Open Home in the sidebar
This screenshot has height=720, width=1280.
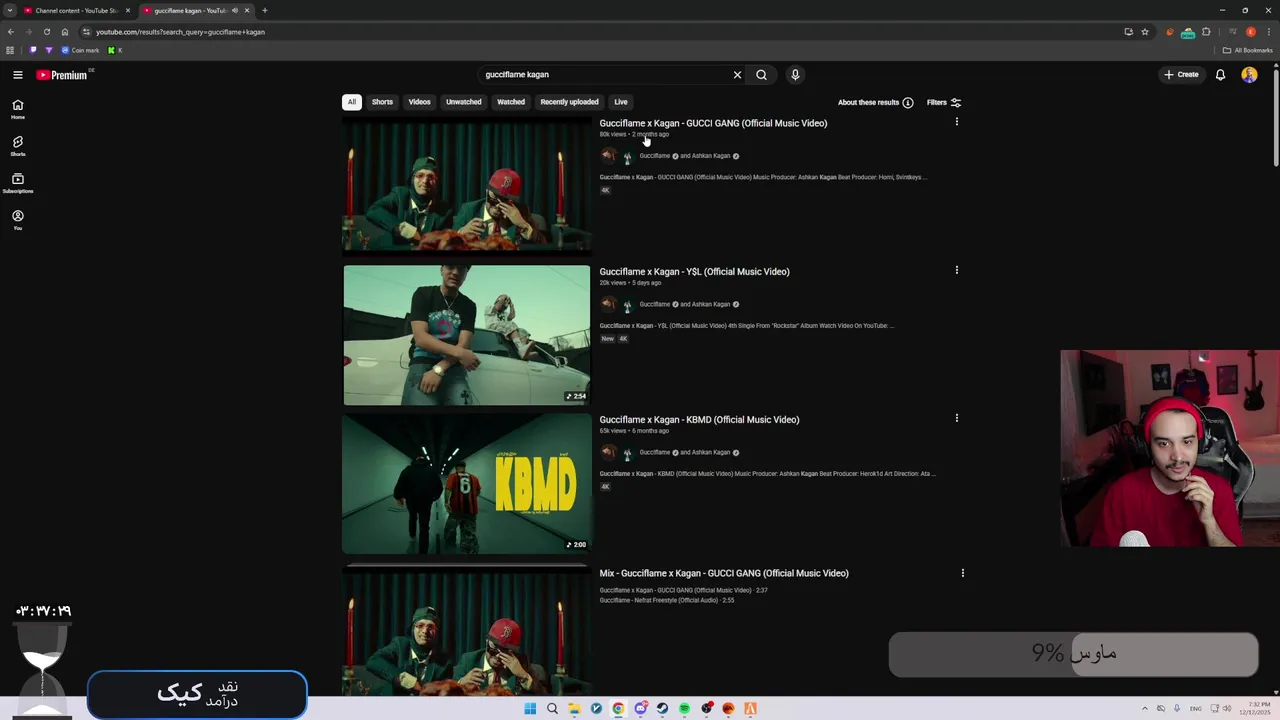[x=18, y=109]
